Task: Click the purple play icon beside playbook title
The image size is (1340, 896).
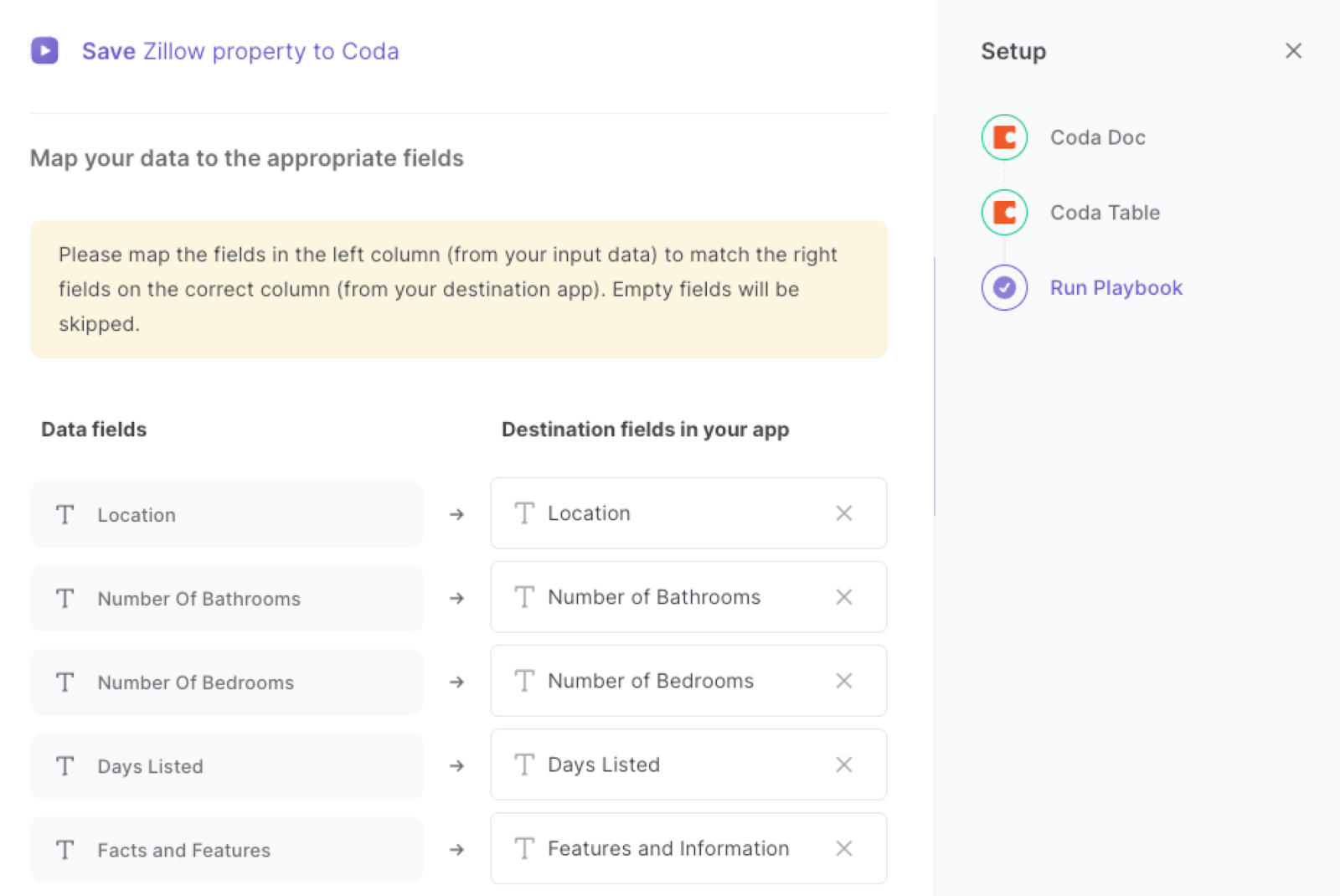Action: click(44, 50)
